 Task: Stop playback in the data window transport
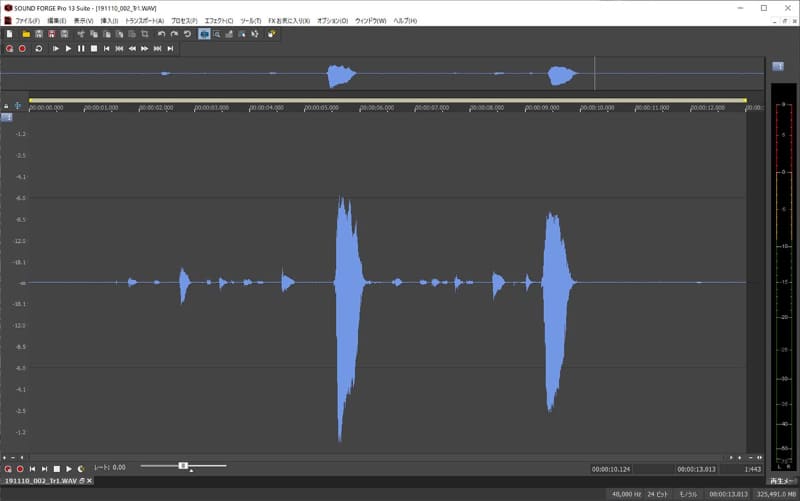57,469
